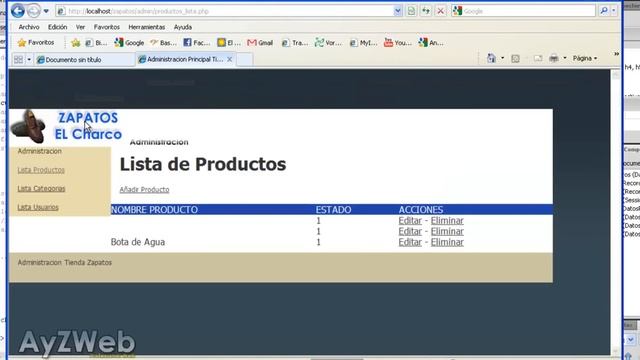Click Editar in the second product row
The height and width of the screenshot is (360, 640).
click(x=410, y=231)
